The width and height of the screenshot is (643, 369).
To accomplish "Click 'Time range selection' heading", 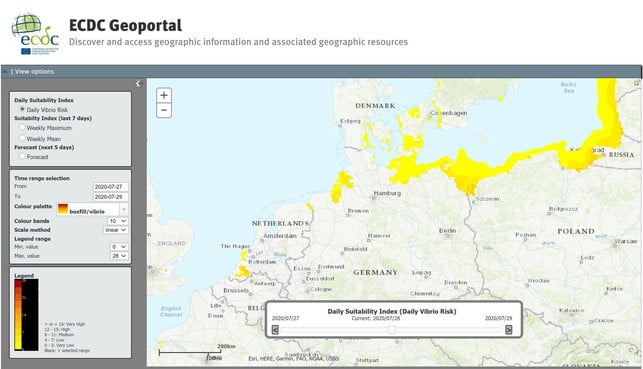I will tap(42, 178).
